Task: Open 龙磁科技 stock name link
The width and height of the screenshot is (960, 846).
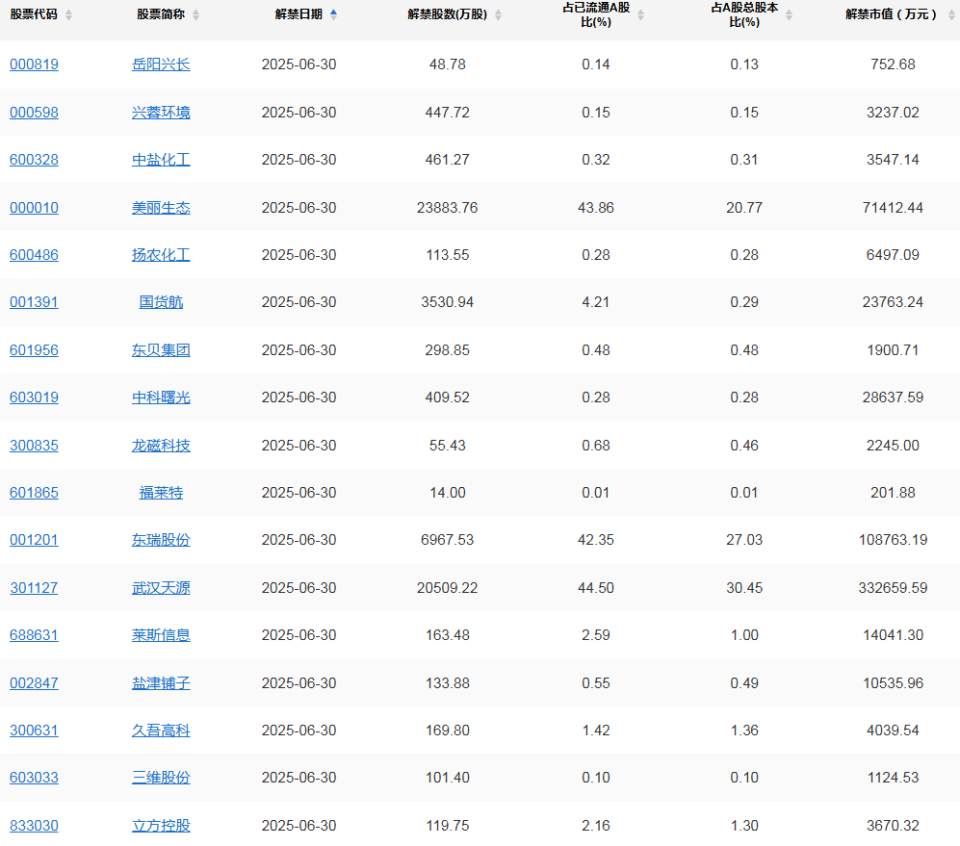Action: pos(161,446)
